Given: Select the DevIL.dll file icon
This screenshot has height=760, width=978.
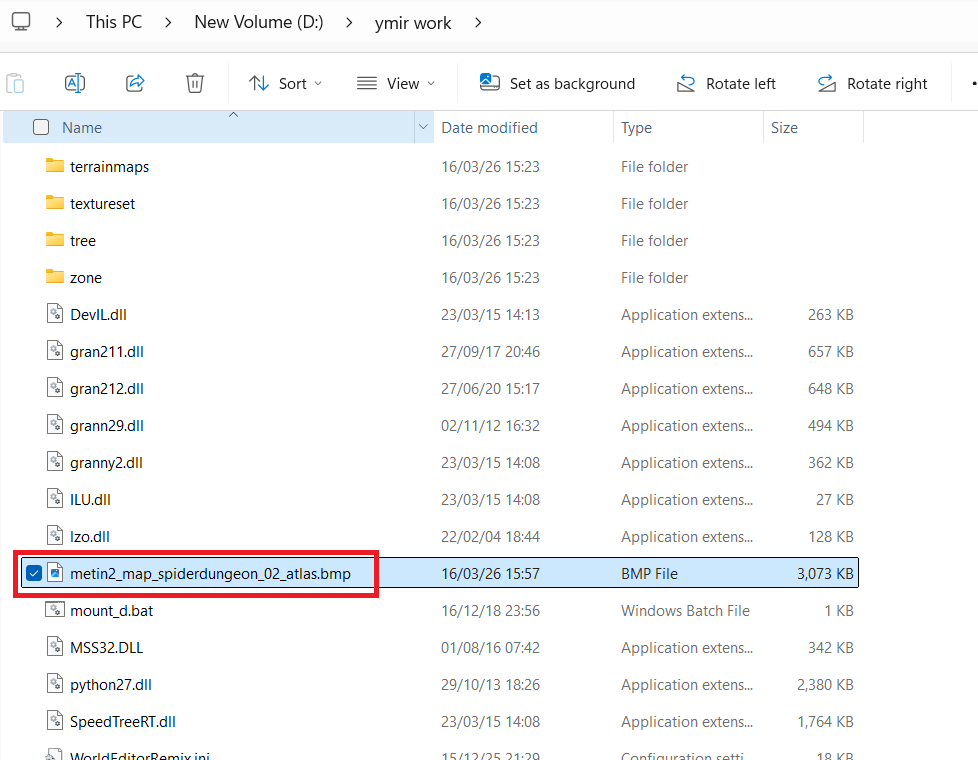Looking at the screenshot, I should pyautogui.click(x=55, y=314).
